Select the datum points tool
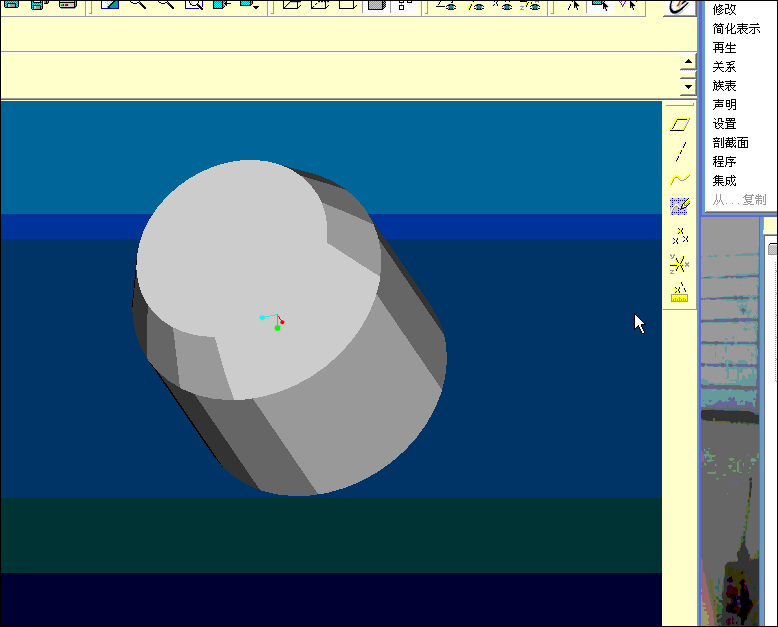The height and width of the screenshot is (627, 778). pyautogui.click(x=680, y=236)
